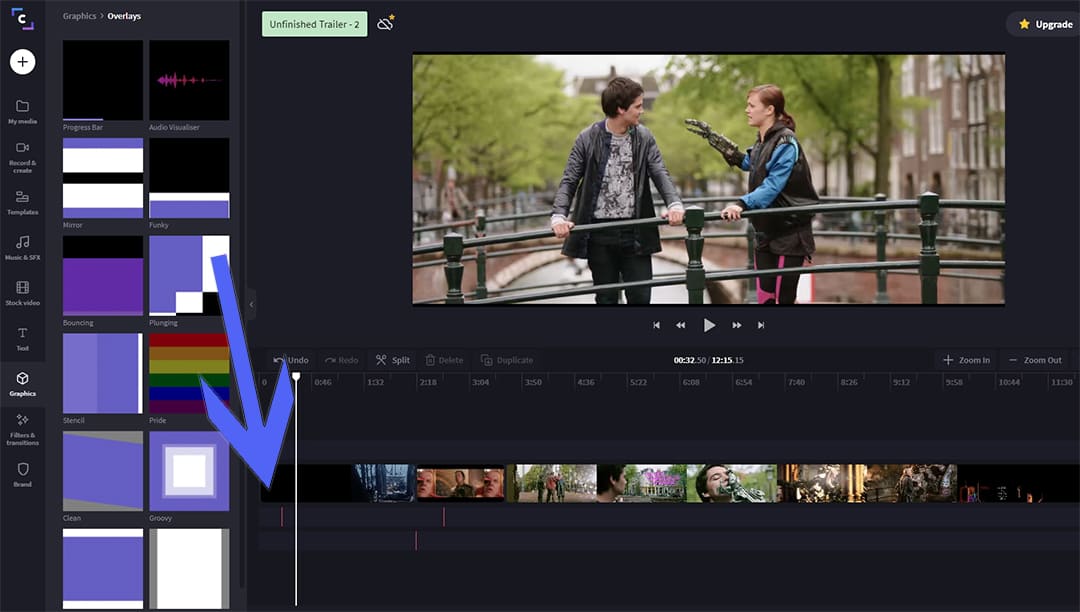Skip to the start of the video
The width and height of the screenshot is (1080, 612).
[656, 325]
